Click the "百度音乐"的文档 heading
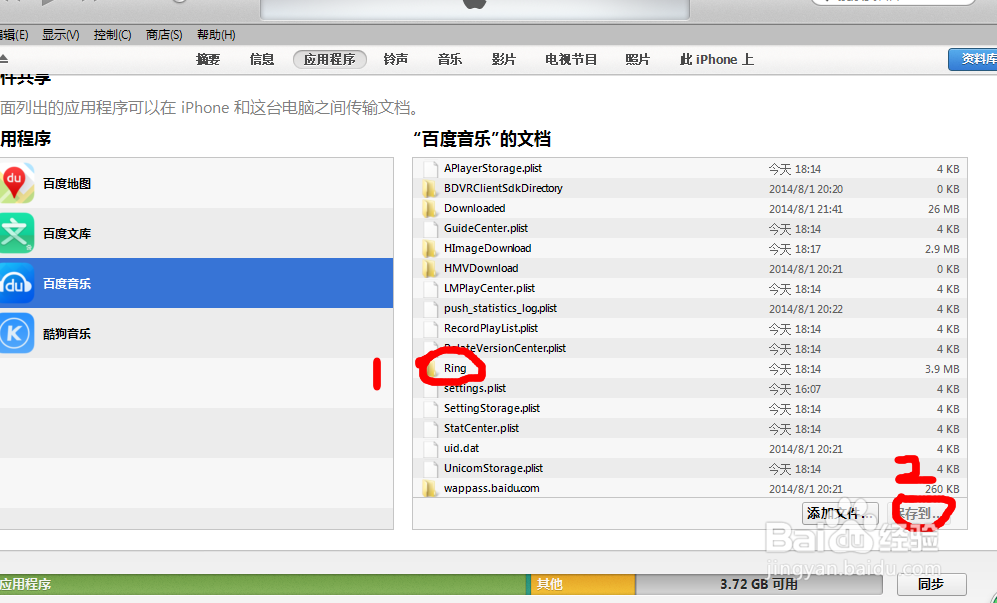This screenshot has width=997, height=603. [481, 139]
